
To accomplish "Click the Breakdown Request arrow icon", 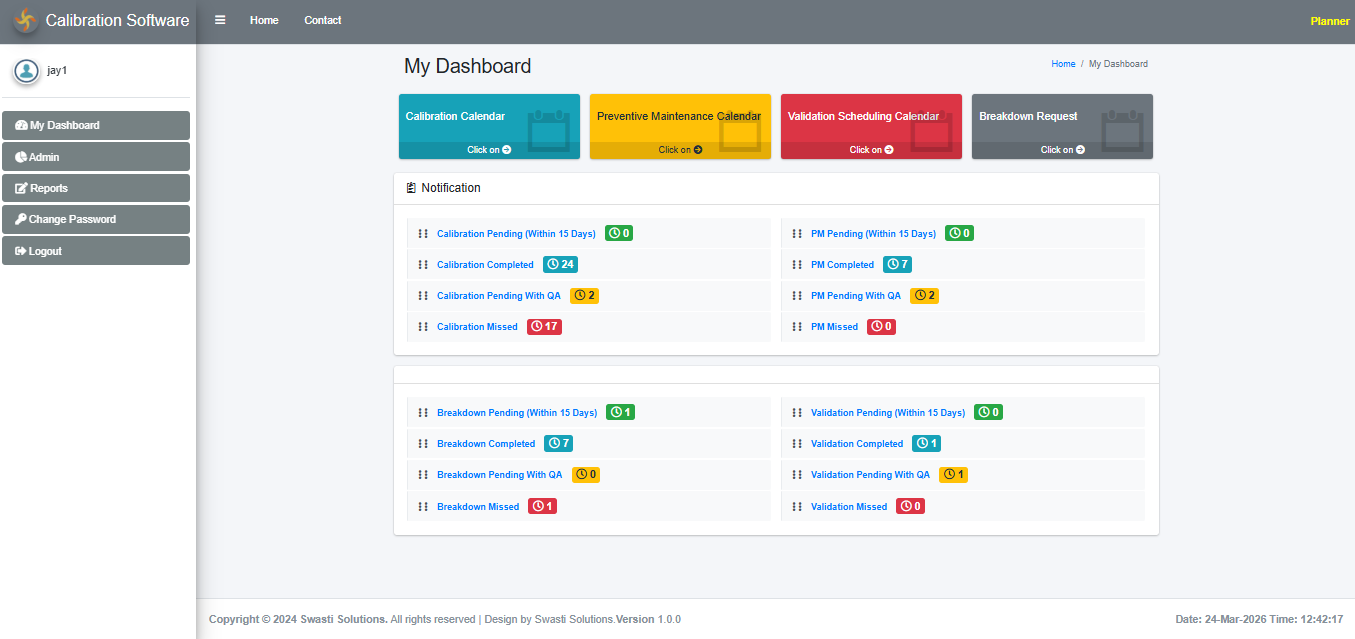I will coord(1080,150).
